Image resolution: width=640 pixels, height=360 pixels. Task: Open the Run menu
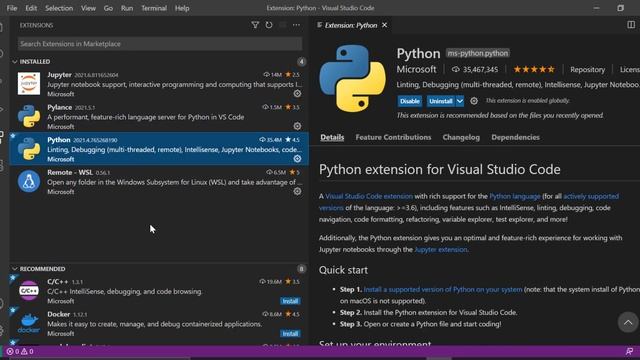[127, 8]
